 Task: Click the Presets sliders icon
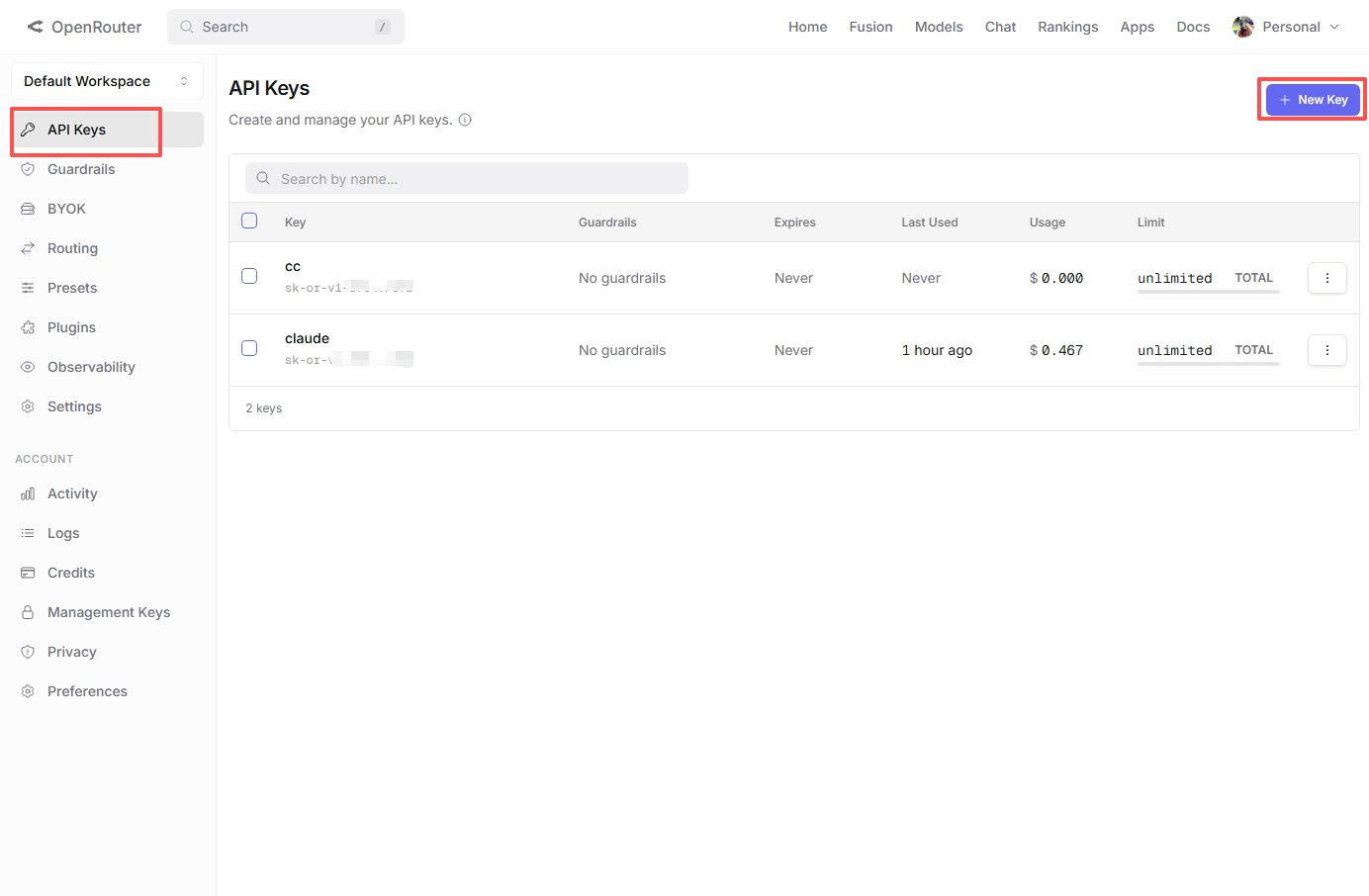[28, 288]
